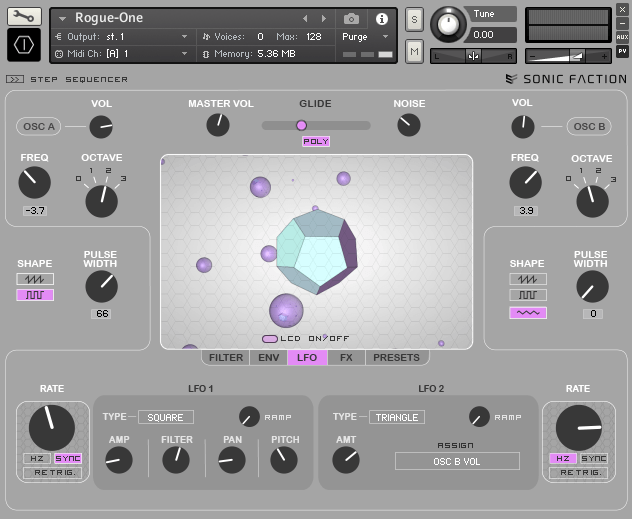This screenshot has height=519, width=632.
Task: Enable SYNC for the LFO 2 rate
Action: tap(594, 458)
